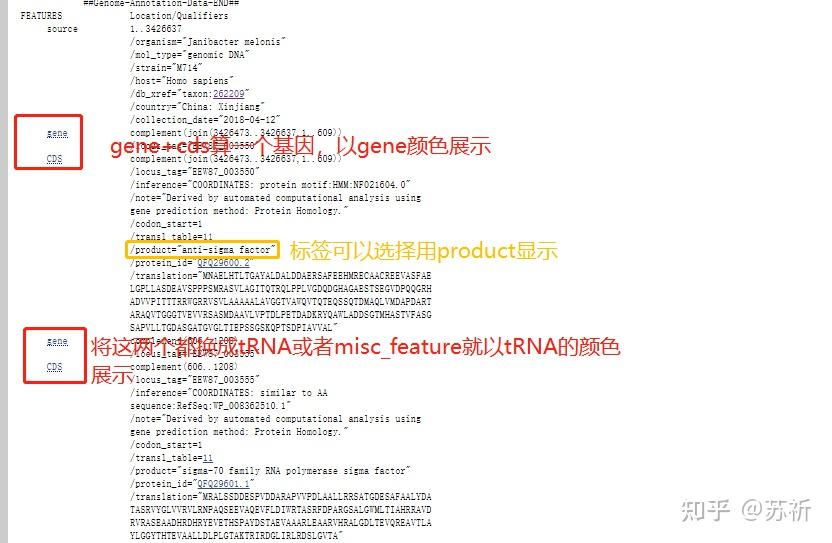Open the underlined transl_table 11 link
This screenshot has width=832, height=543.
(207, 458)
